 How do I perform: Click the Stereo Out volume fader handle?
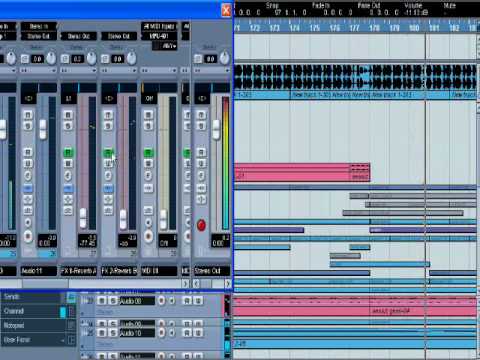216,129
